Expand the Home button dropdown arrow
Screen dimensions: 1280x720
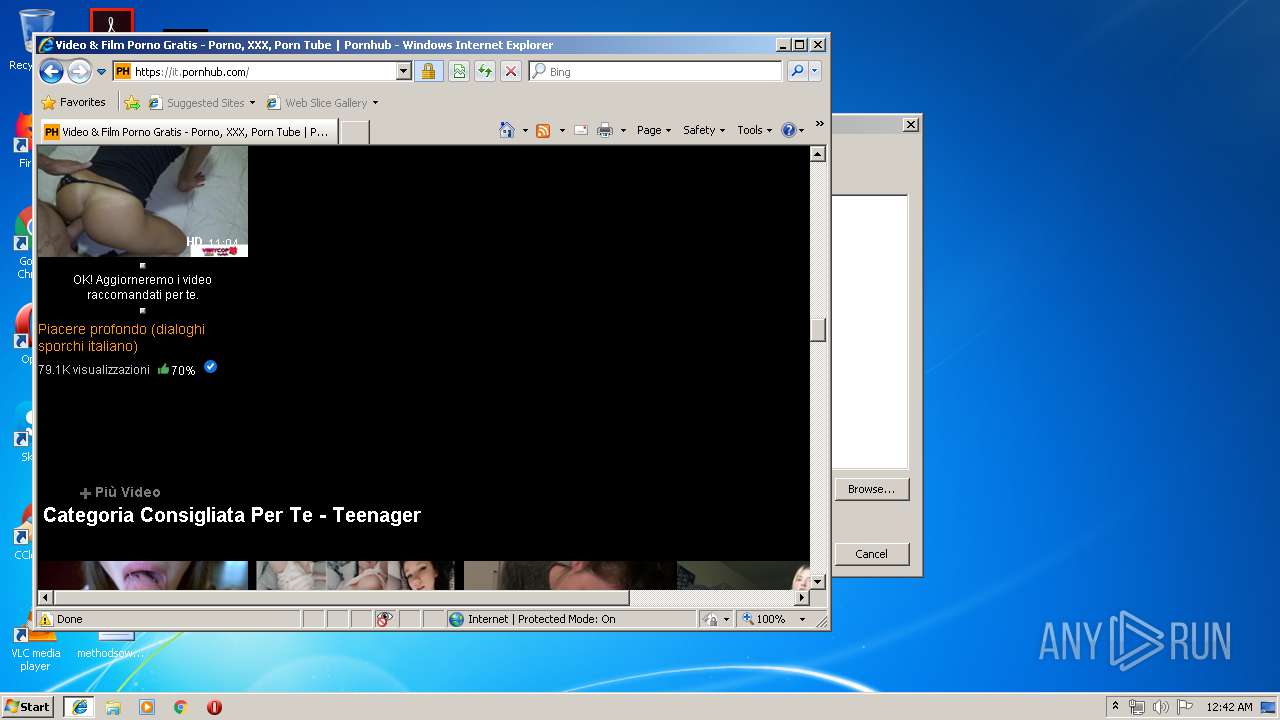pos(525,130)
